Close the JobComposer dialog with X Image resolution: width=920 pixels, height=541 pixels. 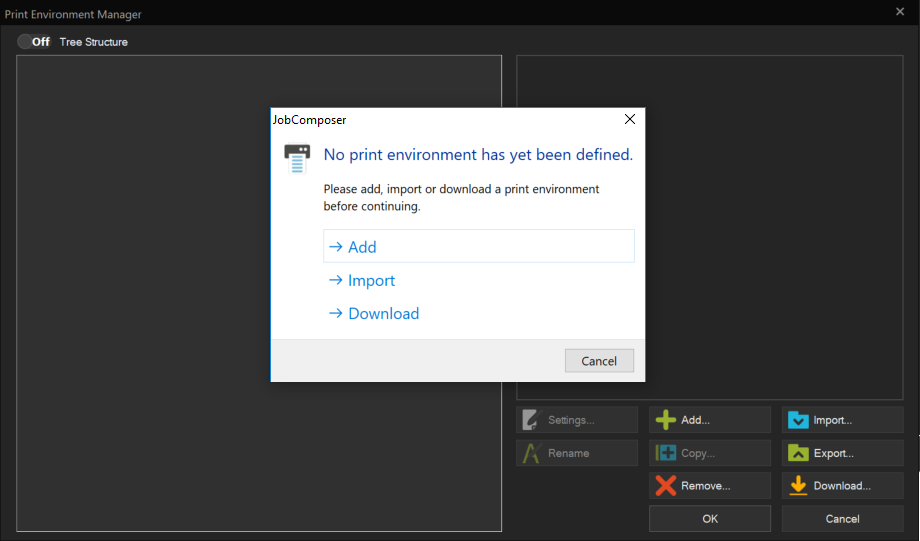[x=630, y=119]
